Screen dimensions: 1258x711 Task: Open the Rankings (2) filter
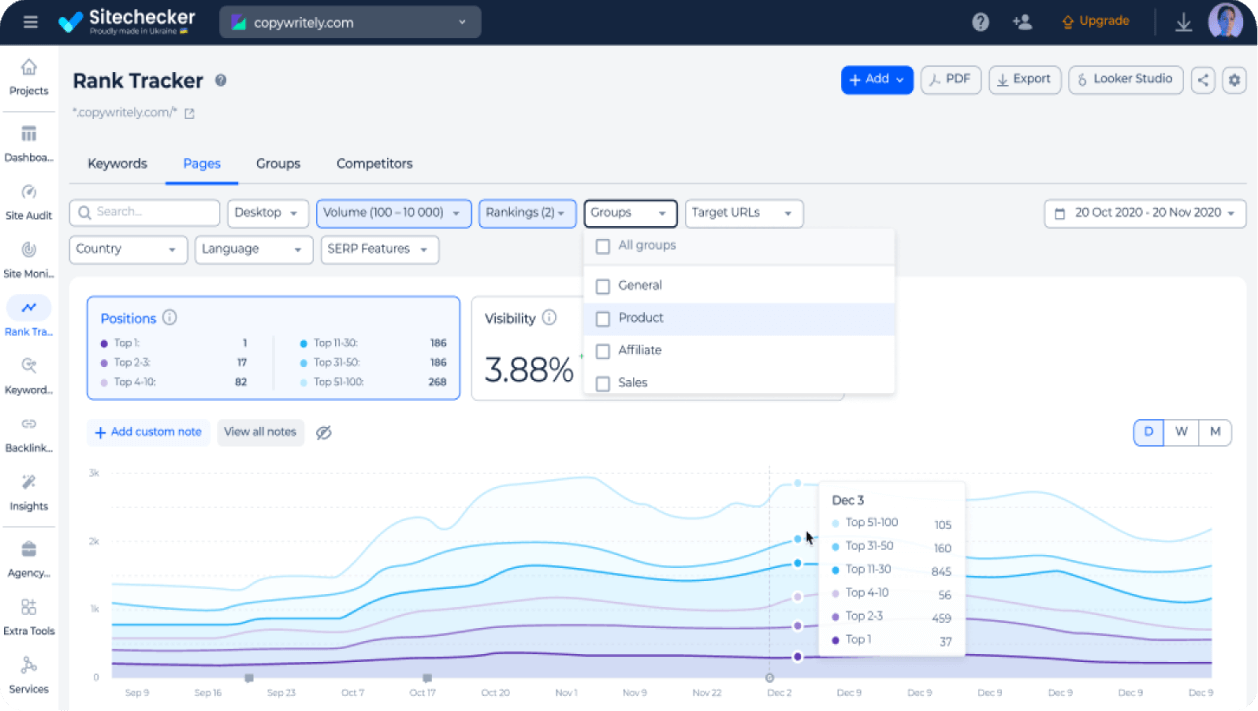(x=527, y=213)
